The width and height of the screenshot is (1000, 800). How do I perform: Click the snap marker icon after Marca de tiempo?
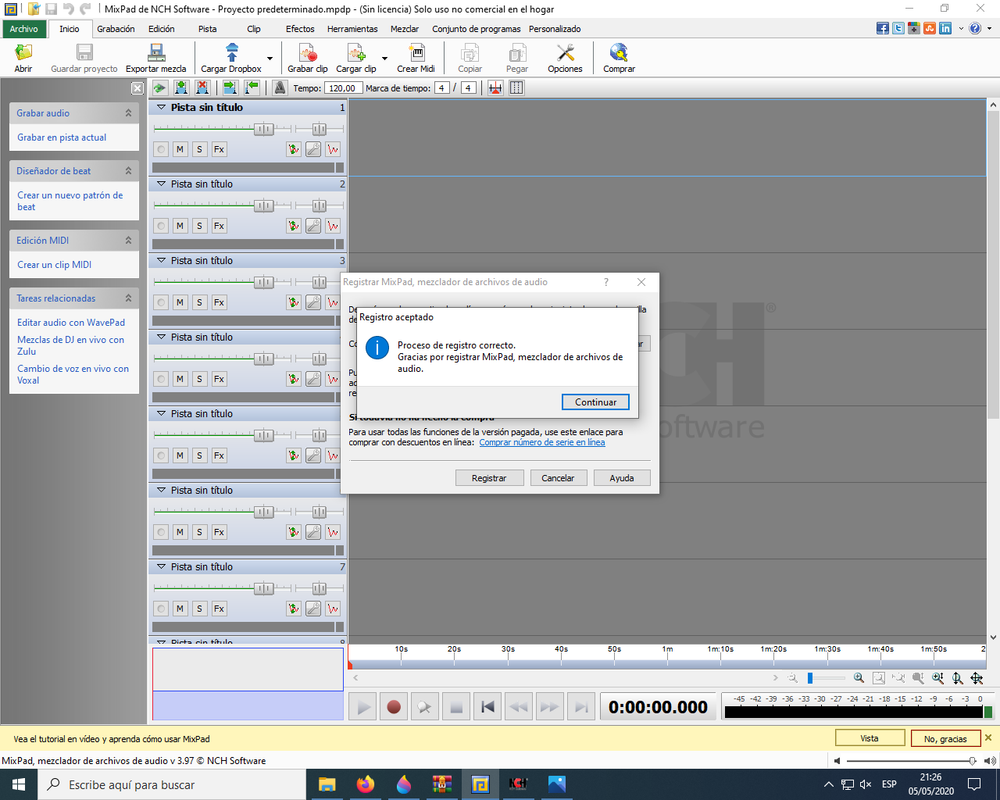point(495,88)
